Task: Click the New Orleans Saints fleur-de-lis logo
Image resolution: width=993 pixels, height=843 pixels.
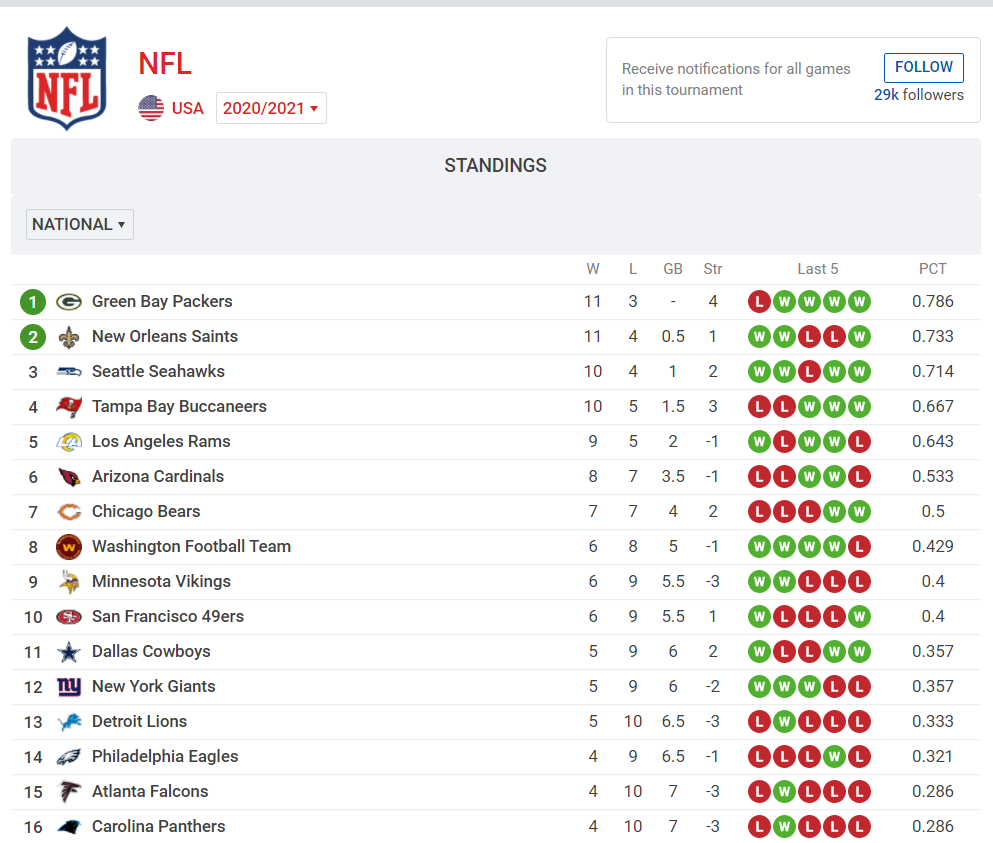Action: (x=69, y=337)
